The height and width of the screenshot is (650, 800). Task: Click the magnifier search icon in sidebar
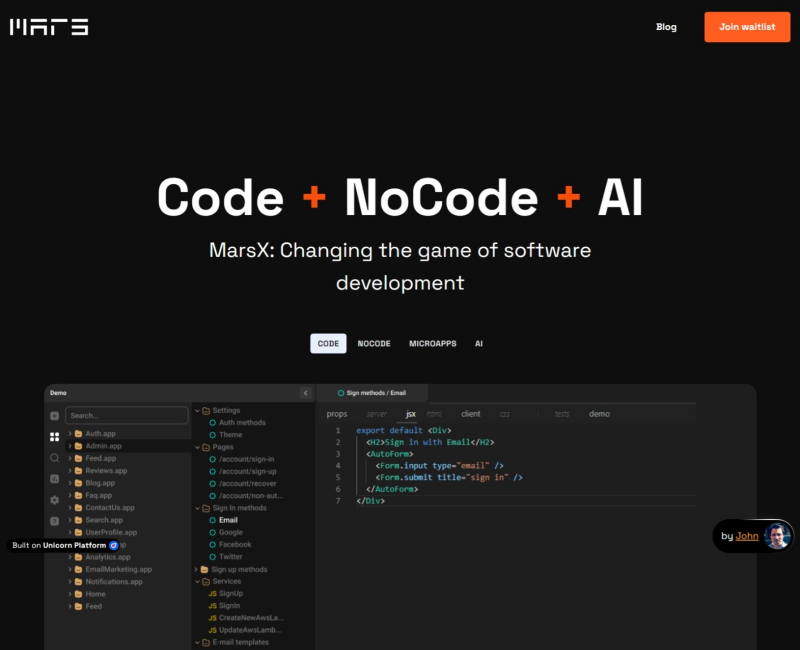click(x=54, y=457)
